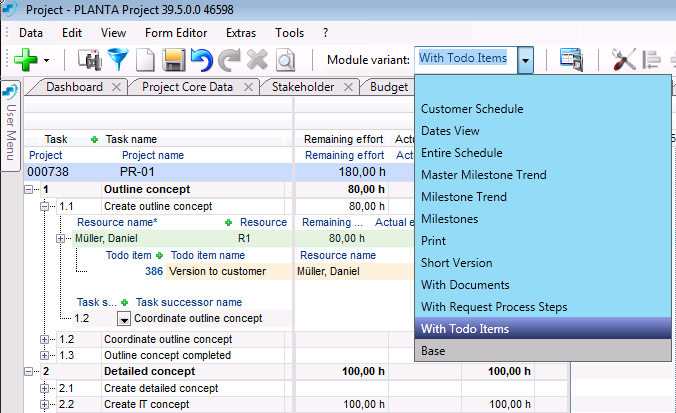Open the Data menu
The width and height of the screenshot is (676, 413).
coord(31,33)
